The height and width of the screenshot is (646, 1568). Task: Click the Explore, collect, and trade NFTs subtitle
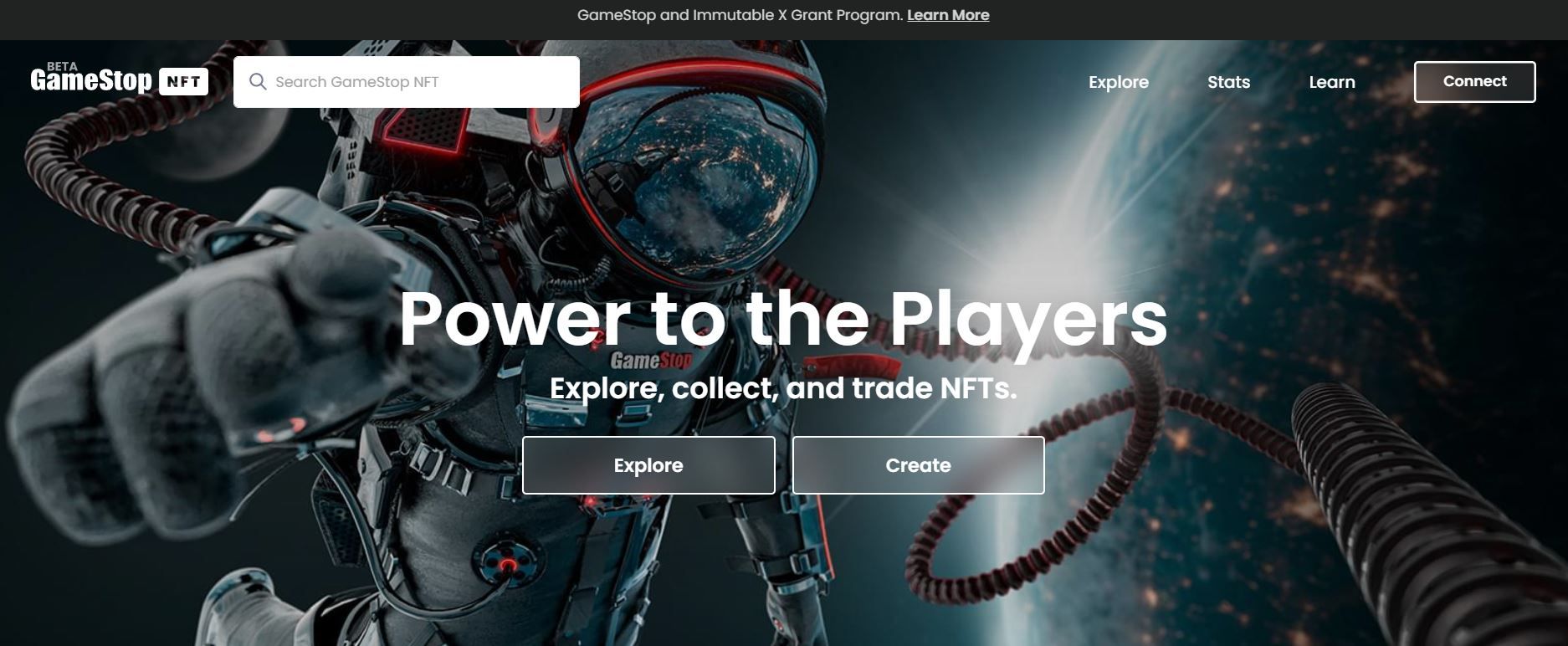(783, 388)
